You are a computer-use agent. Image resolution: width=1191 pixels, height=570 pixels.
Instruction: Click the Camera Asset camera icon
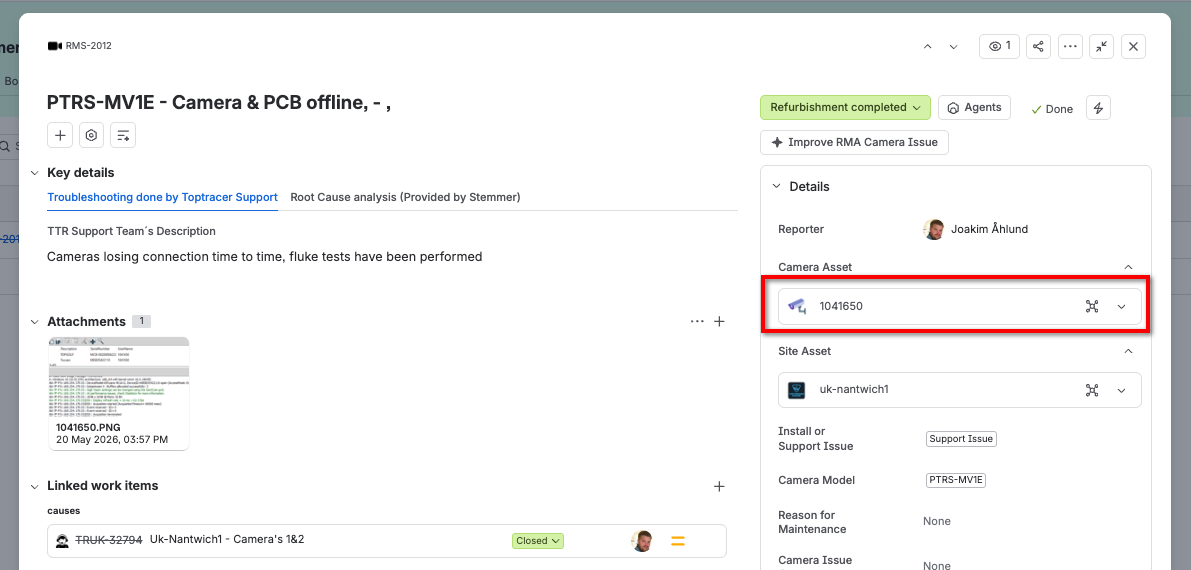coord(797,306)
